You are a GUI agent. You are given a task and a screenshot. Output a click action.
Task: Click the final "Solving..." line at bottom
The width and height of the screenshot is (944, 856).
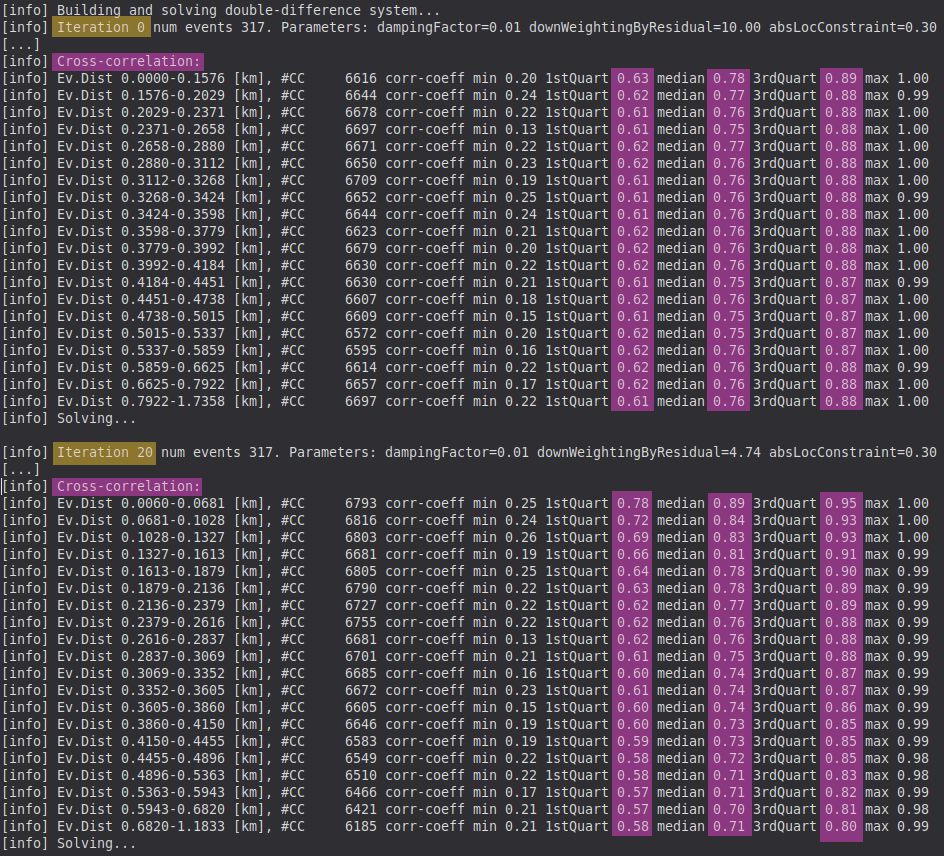click(96, 843)
